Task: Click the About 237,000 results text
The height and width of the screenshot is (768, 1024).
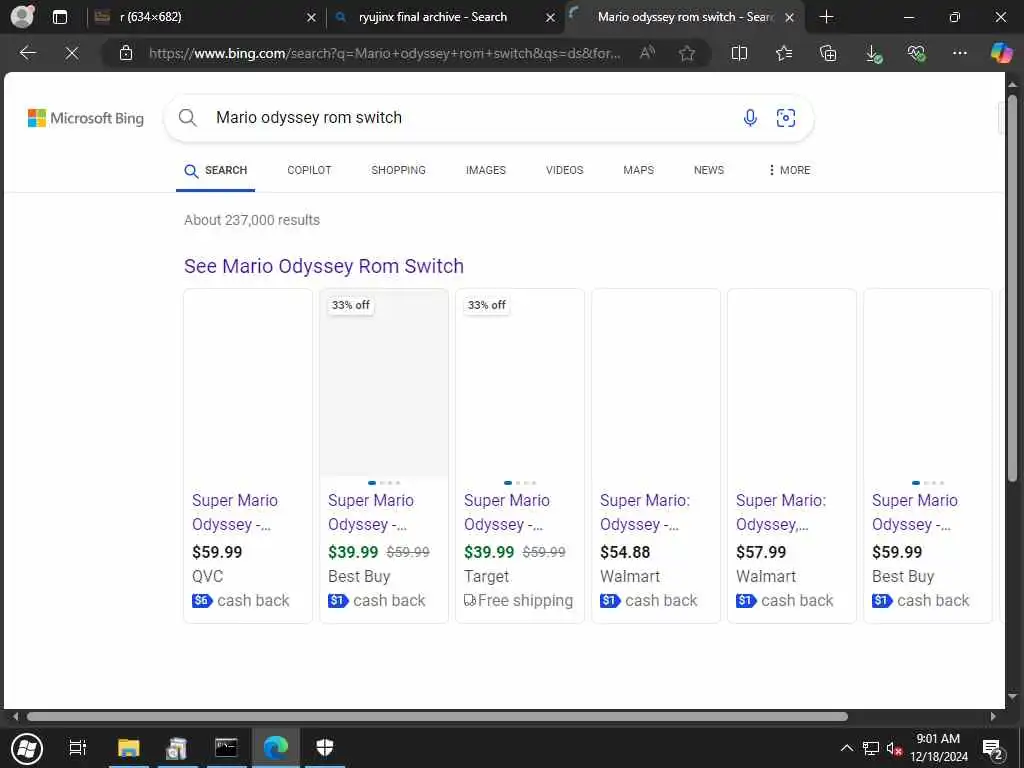Action: (252, 220)
